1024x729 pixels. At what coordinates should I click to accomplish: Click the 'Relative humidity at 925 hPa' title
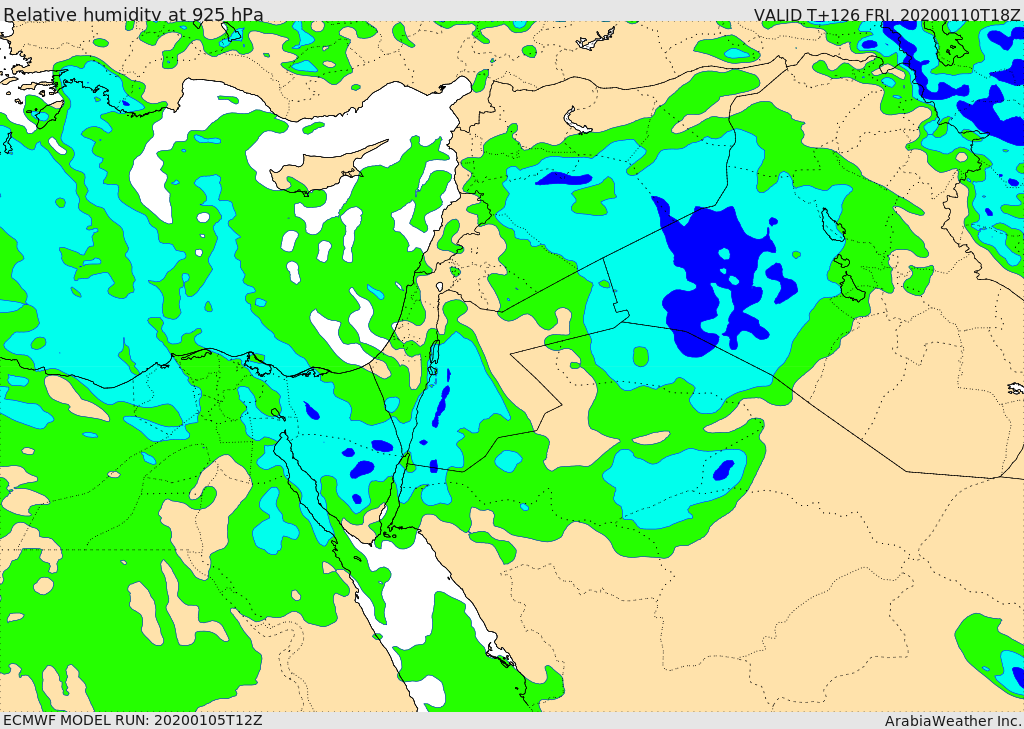coord(134,14)
